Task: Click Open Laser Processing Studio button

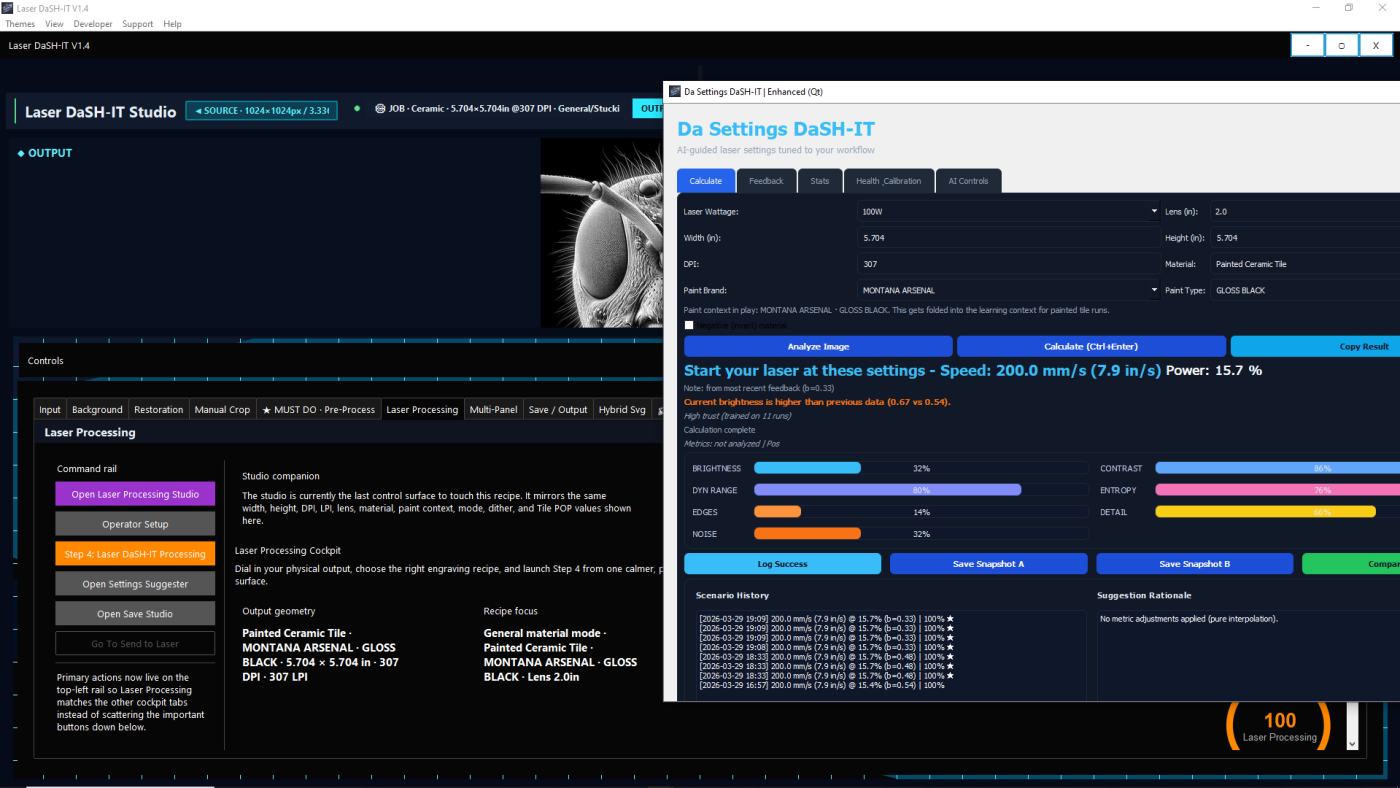Action: click(135, 494)
